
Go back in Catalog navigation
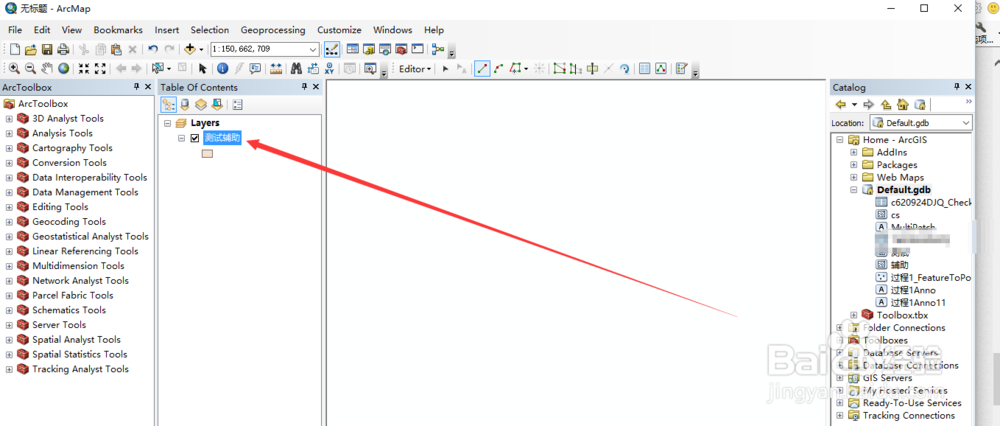point(841,105)
